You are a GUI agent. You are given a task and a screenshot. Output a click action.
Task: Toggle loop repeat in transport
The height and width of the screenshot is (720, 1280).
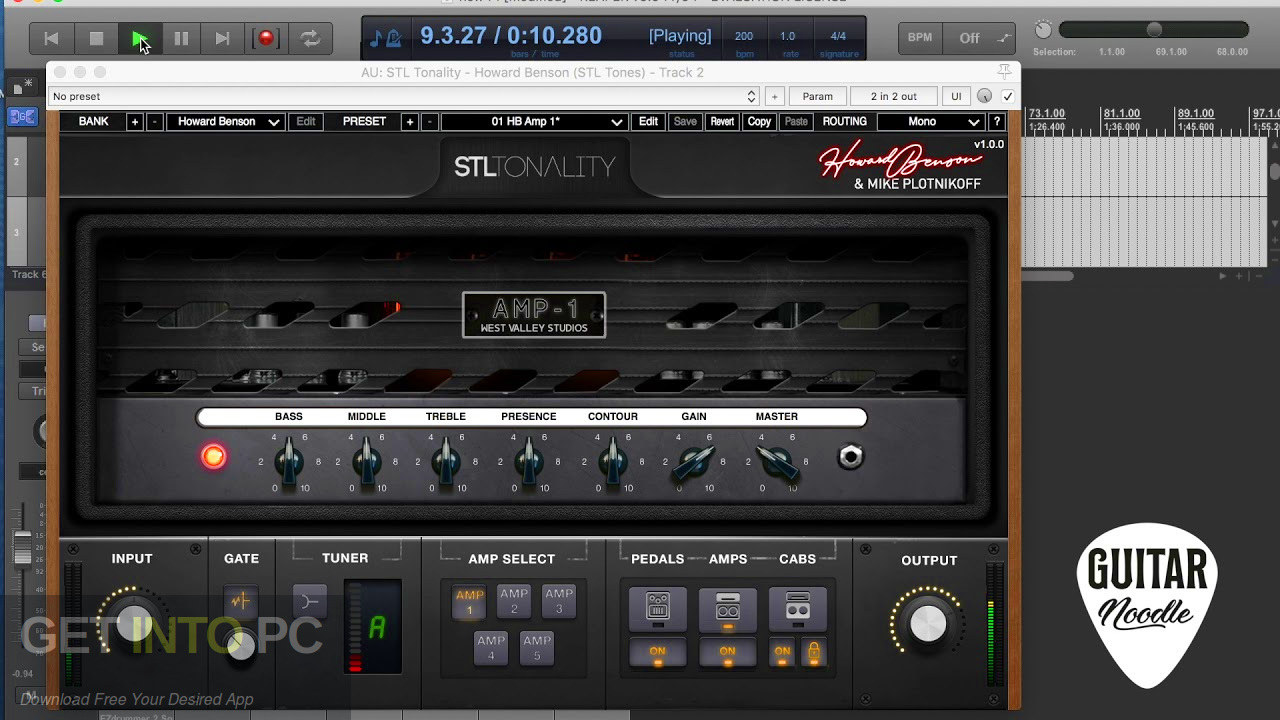(x=311, y=39)
